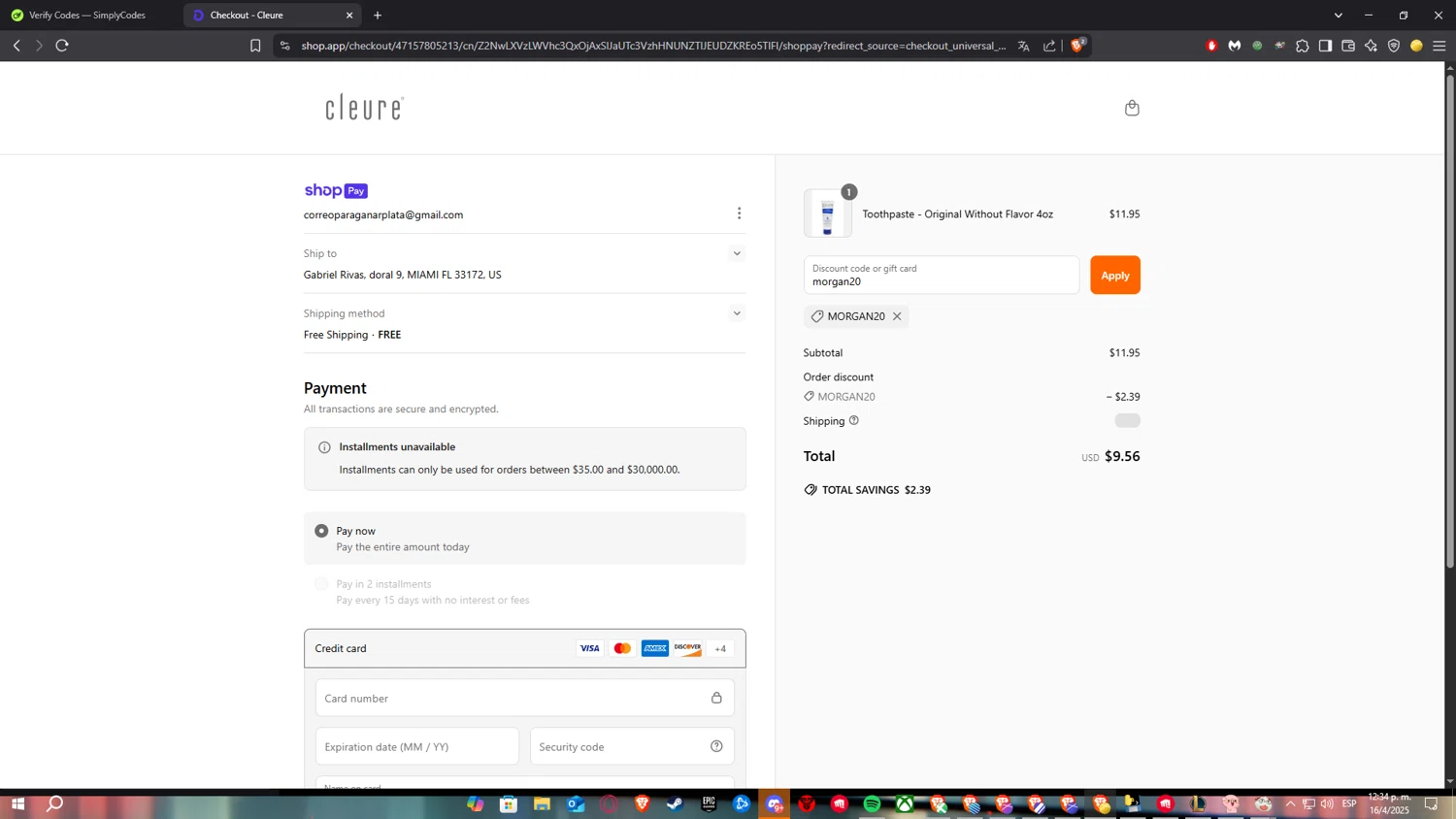Screen dimensions: 1456x819
Task: Switch to Verify Codes SimplyCodes tab
Action: pos(87,15)
